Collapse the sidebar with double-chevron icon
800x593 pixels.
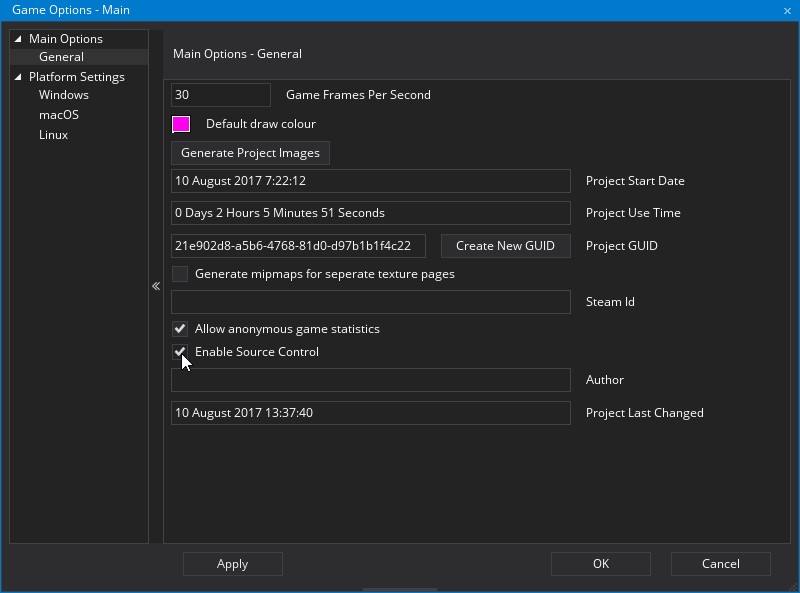[156, 286]
